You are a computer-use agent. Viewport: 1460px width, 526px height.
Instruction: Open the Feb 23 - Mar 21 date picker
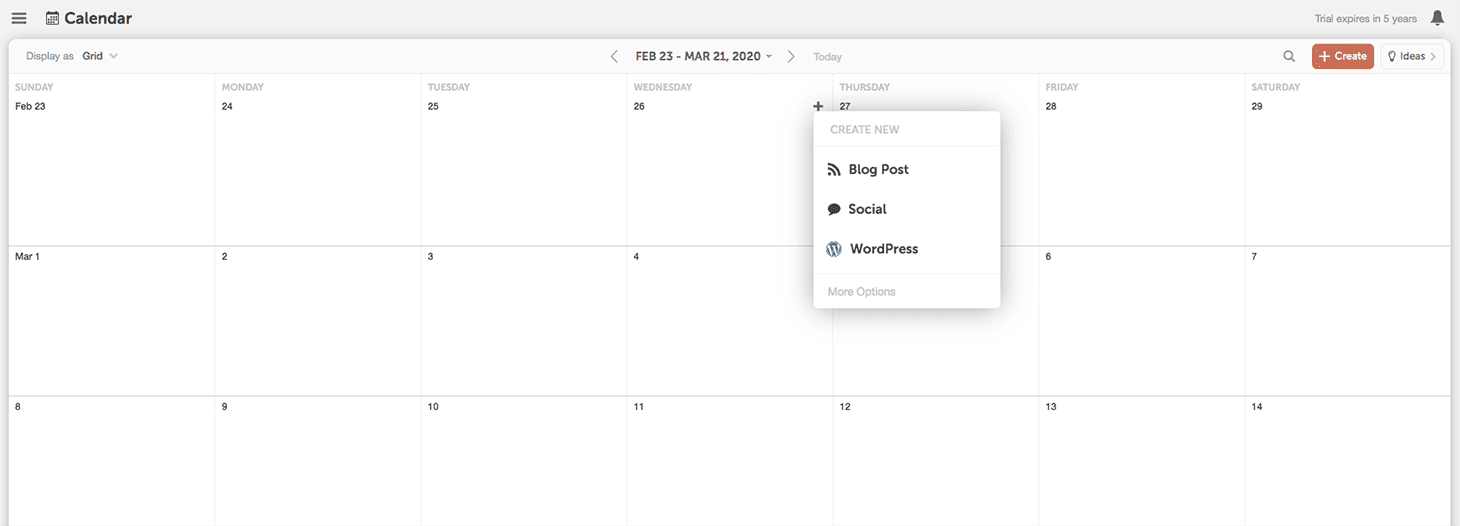[x=703, y=56]
